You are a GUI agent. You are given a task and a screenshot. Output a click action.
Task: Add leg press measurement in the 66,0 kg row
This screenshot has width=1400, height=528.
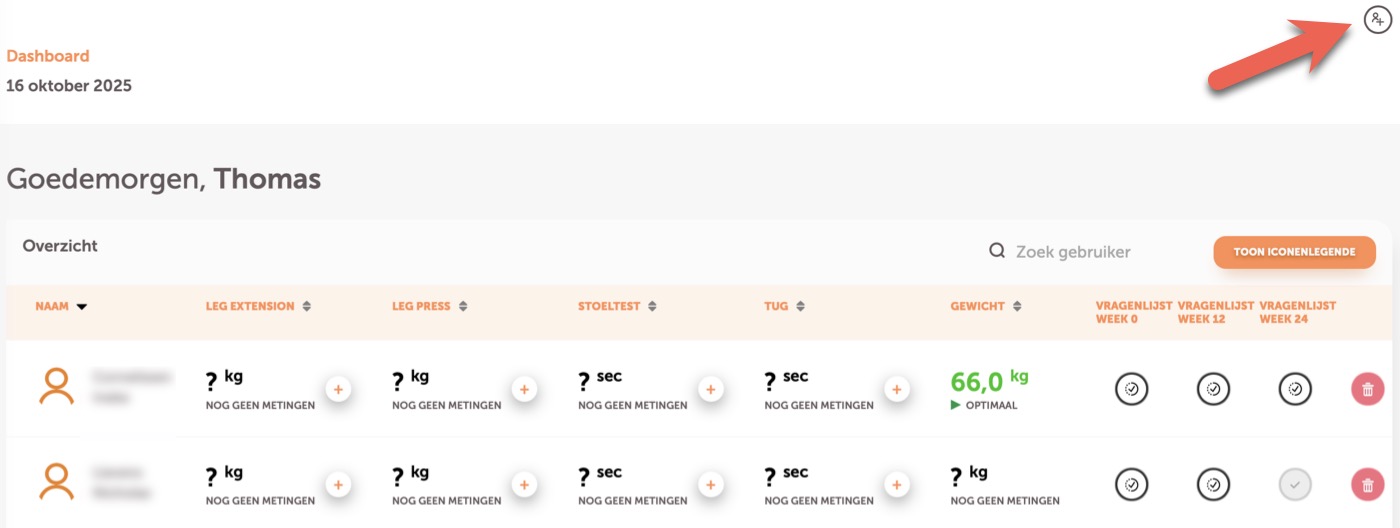tap(524, 389)
